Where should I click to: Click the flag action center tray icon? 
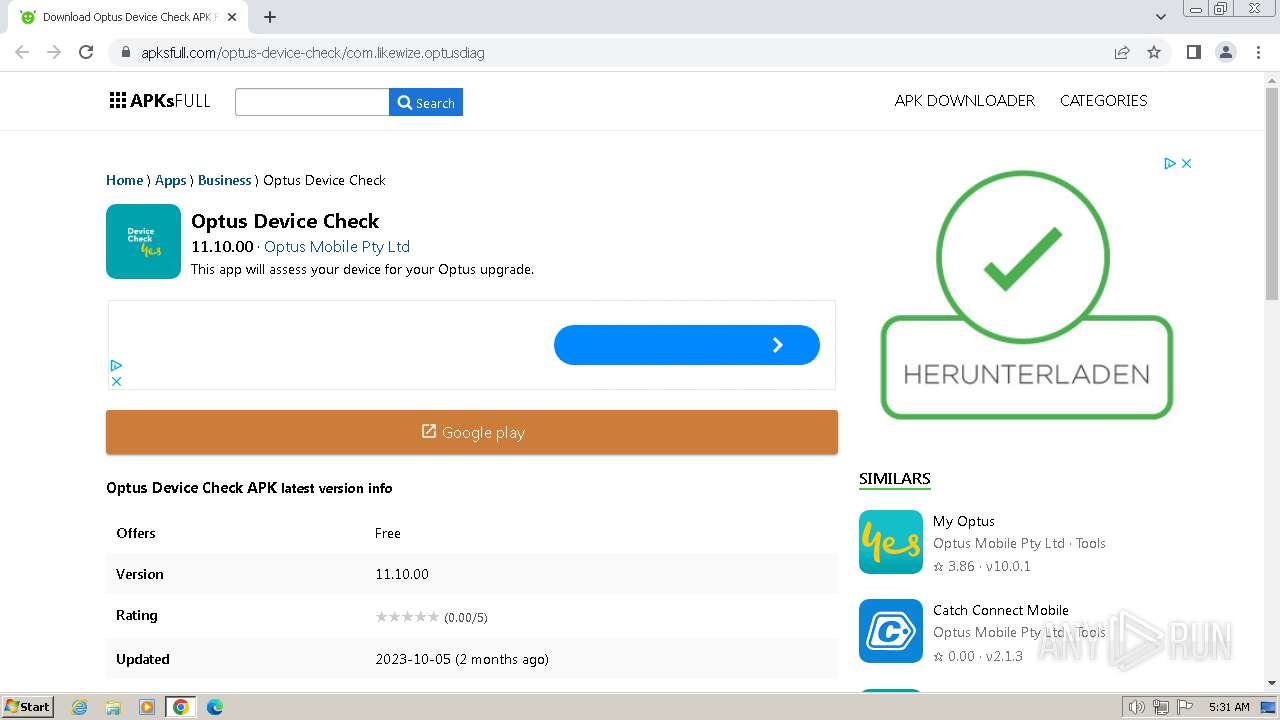point(1183,707)
